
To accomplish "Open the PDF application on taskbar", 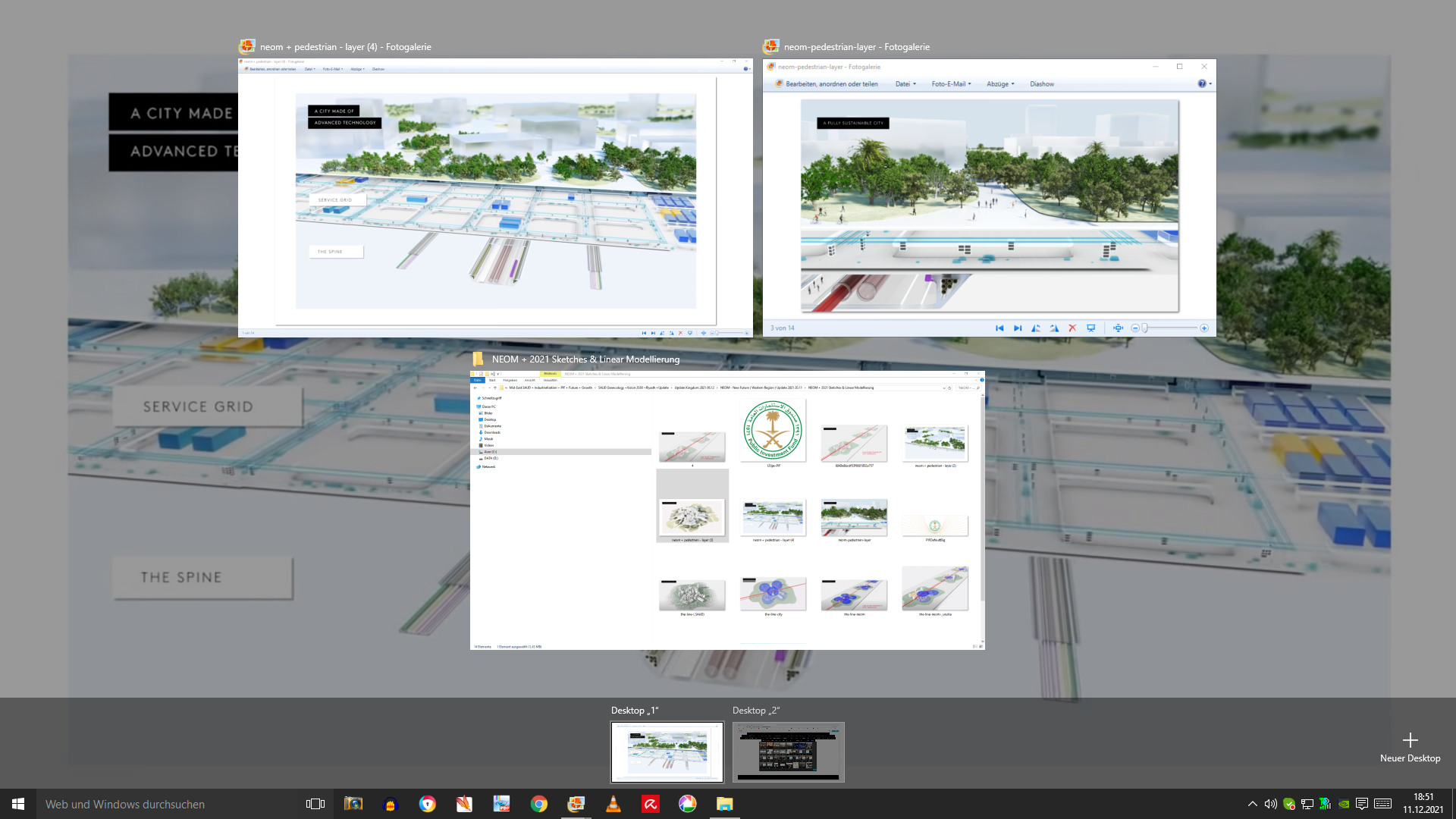I will 502,804.
